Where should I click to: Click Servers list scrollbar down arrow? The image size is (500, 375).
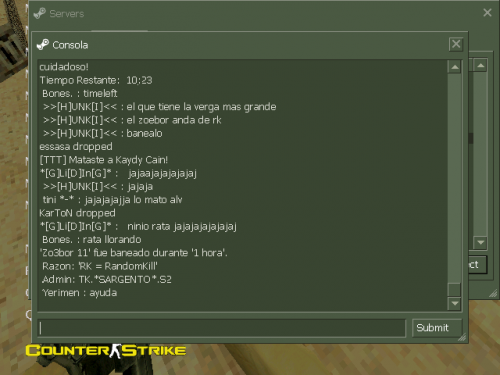pyautogui.click(x=480, y=242)
